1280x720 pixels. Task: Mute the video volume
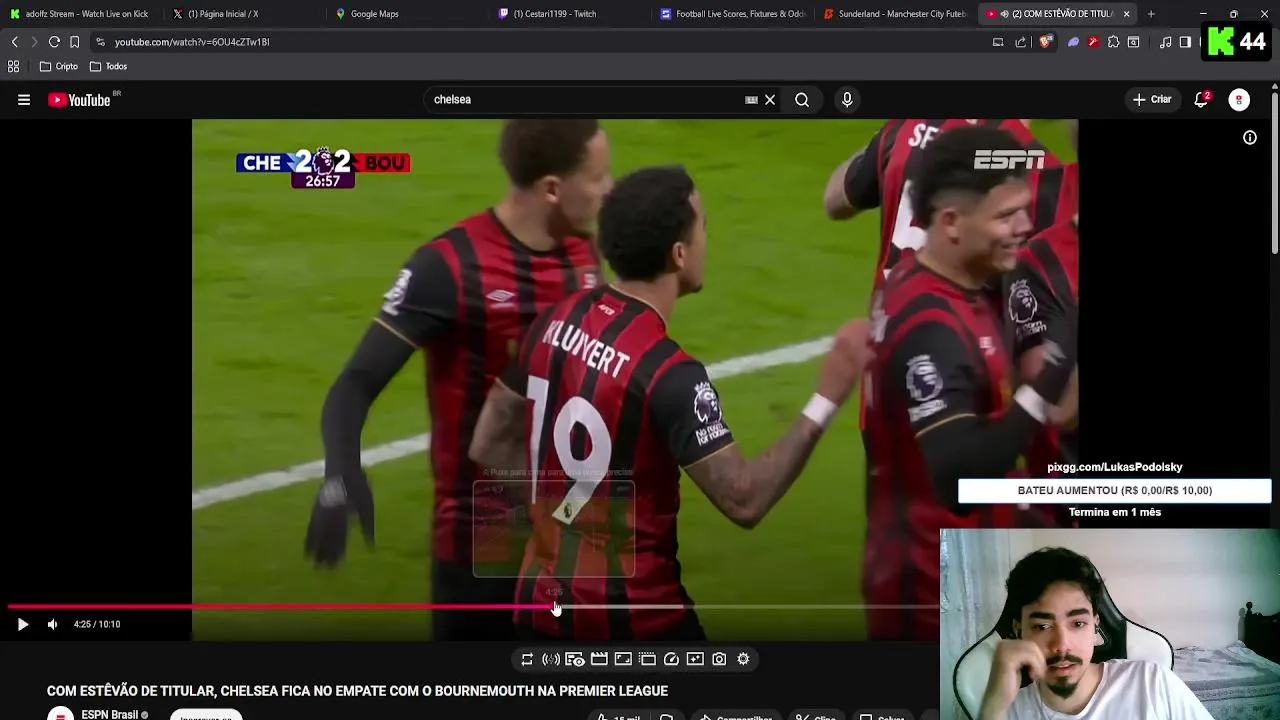(52, 624)
